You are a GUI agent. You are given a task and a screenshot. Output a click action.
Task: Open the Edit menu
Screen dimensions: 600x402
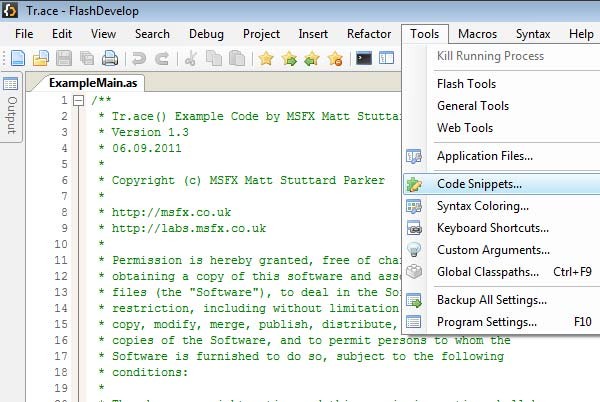tap(62, 34)
